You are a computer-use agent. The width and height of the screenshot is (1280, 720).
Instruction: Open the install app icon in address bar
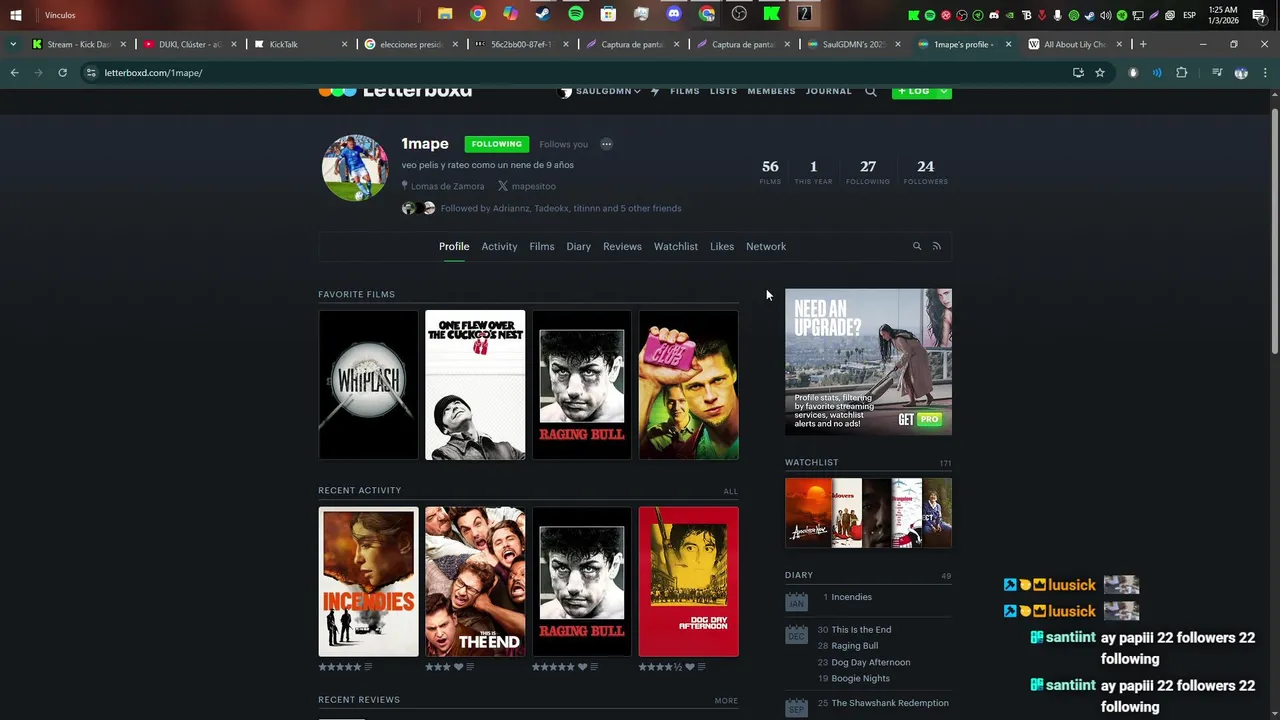point(1077,73)
